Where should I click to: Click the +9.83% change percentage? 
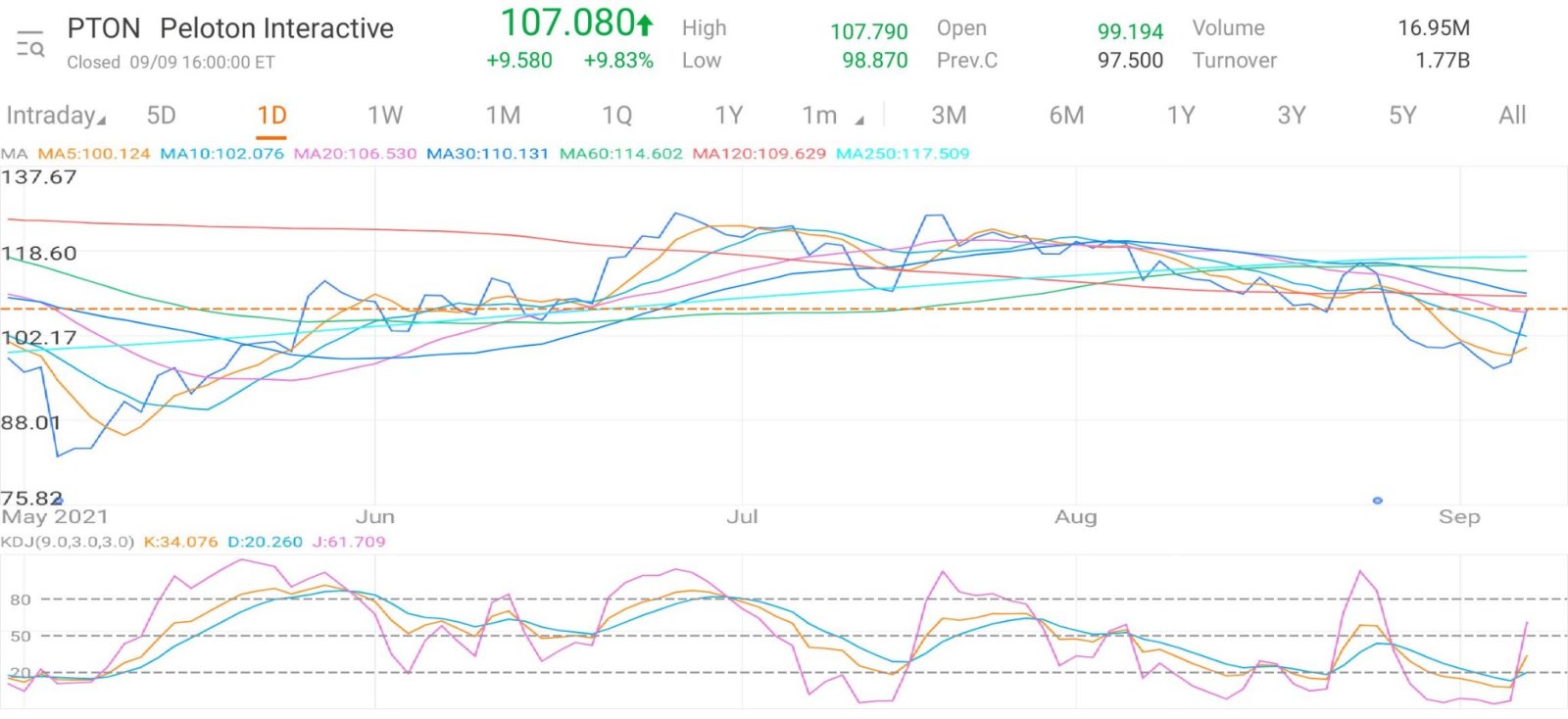click(x=618, y=61)
